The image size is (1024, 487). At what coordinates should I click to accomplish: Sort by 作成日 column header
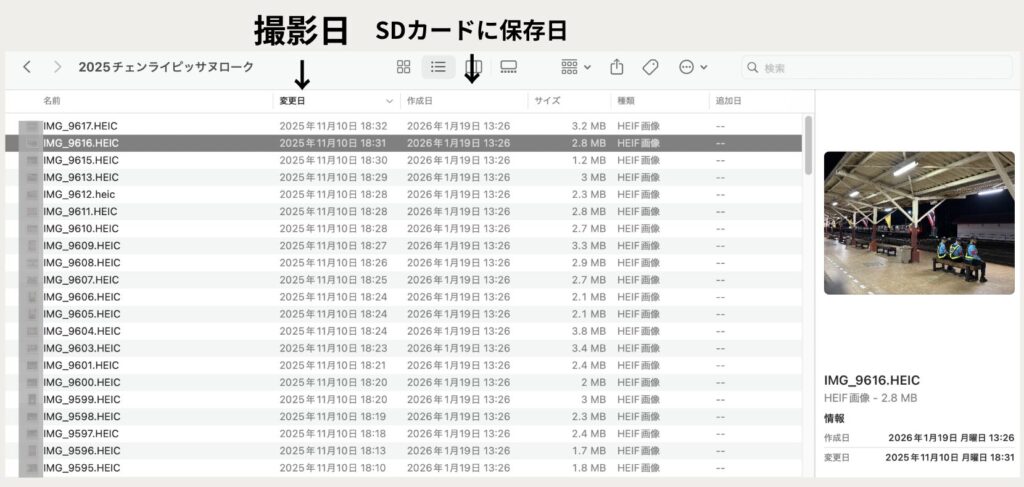coord(420,101)
